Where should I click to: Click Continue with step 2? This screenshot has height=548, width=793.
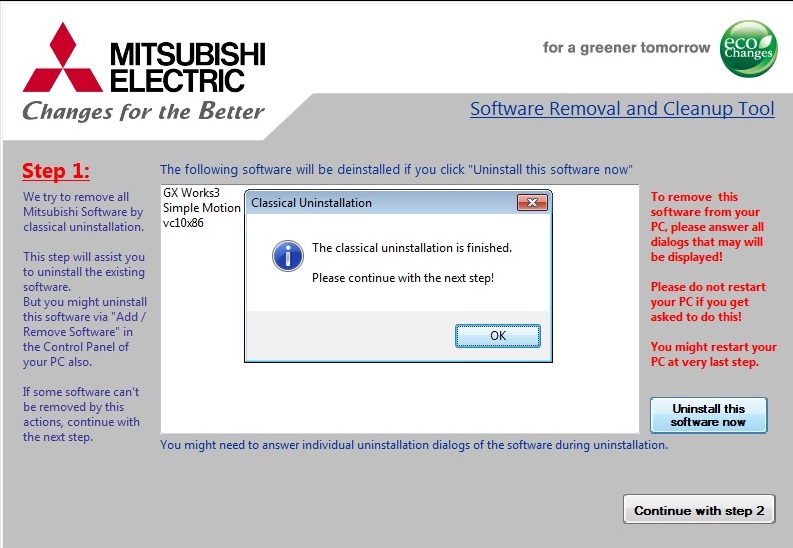tap(698, 510)
